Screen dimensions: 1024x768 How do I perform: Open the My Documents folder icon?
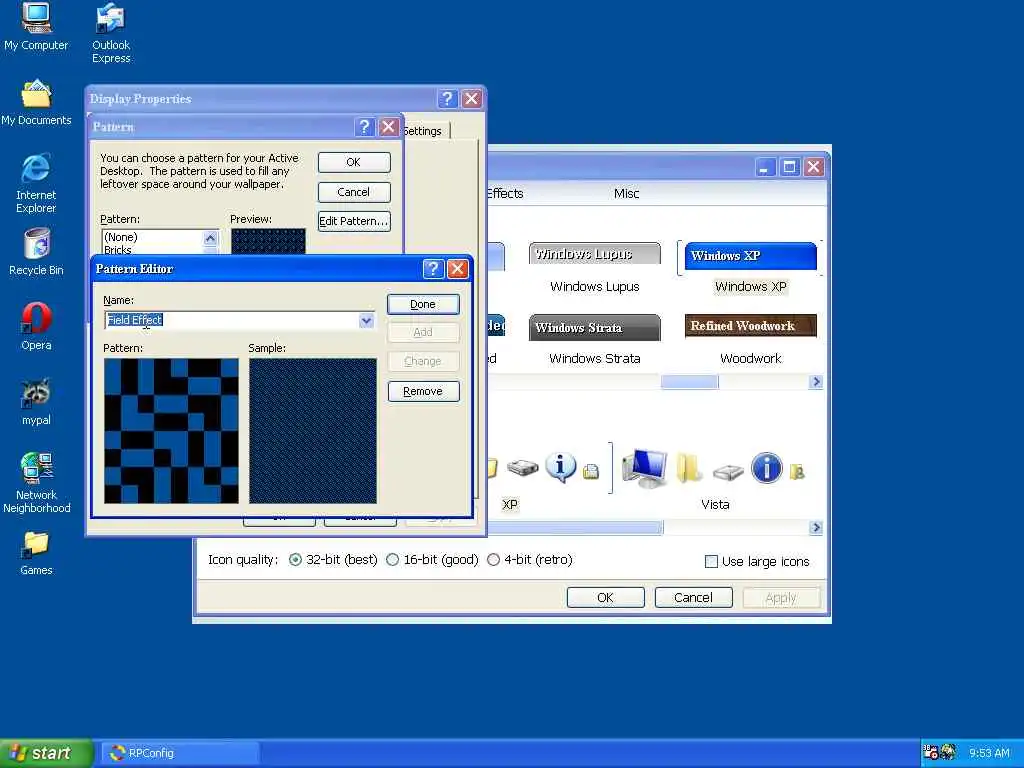coord(36,103)
